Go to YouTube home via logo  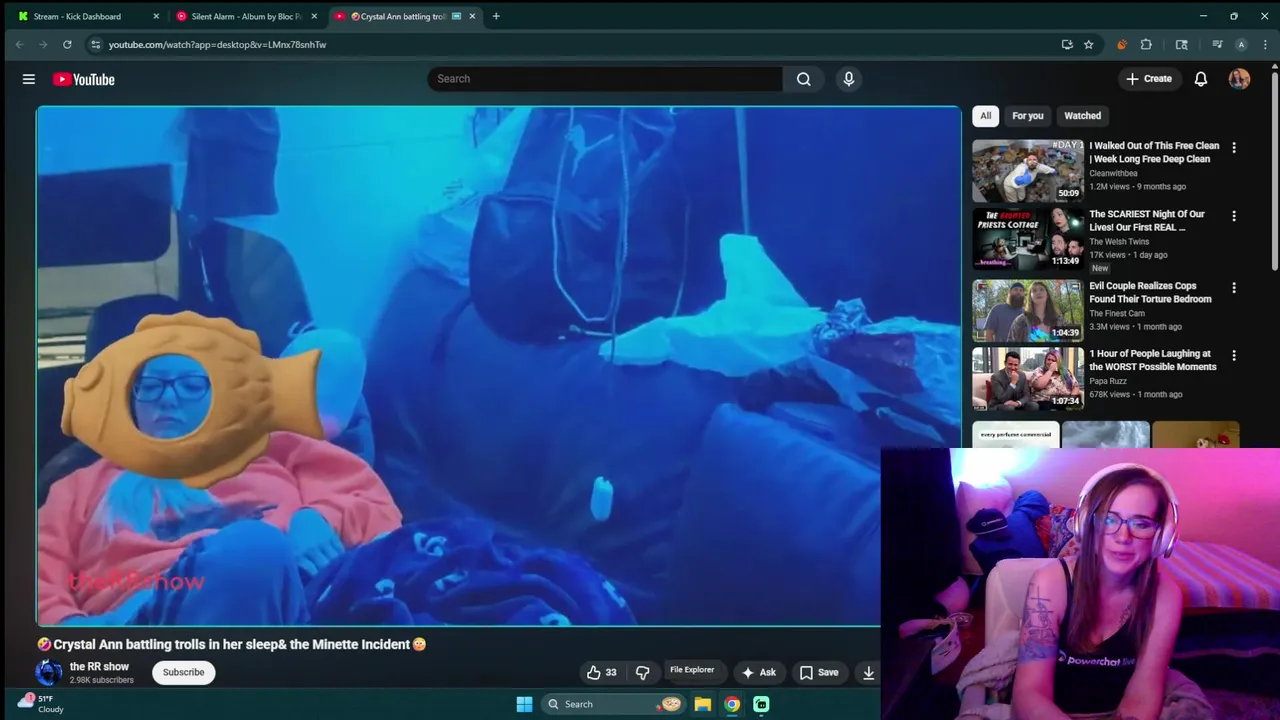click(x=84, y=79)
